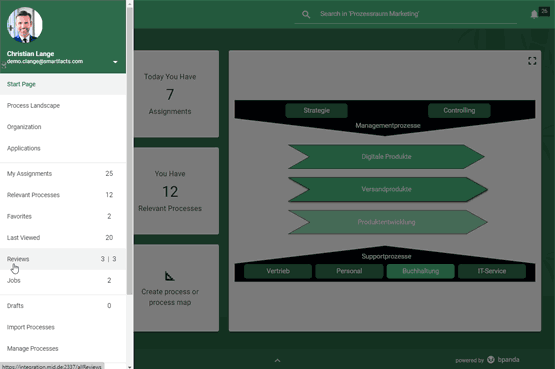
Task: Click the notification bell icon
Action: click(x=534, y=15)
